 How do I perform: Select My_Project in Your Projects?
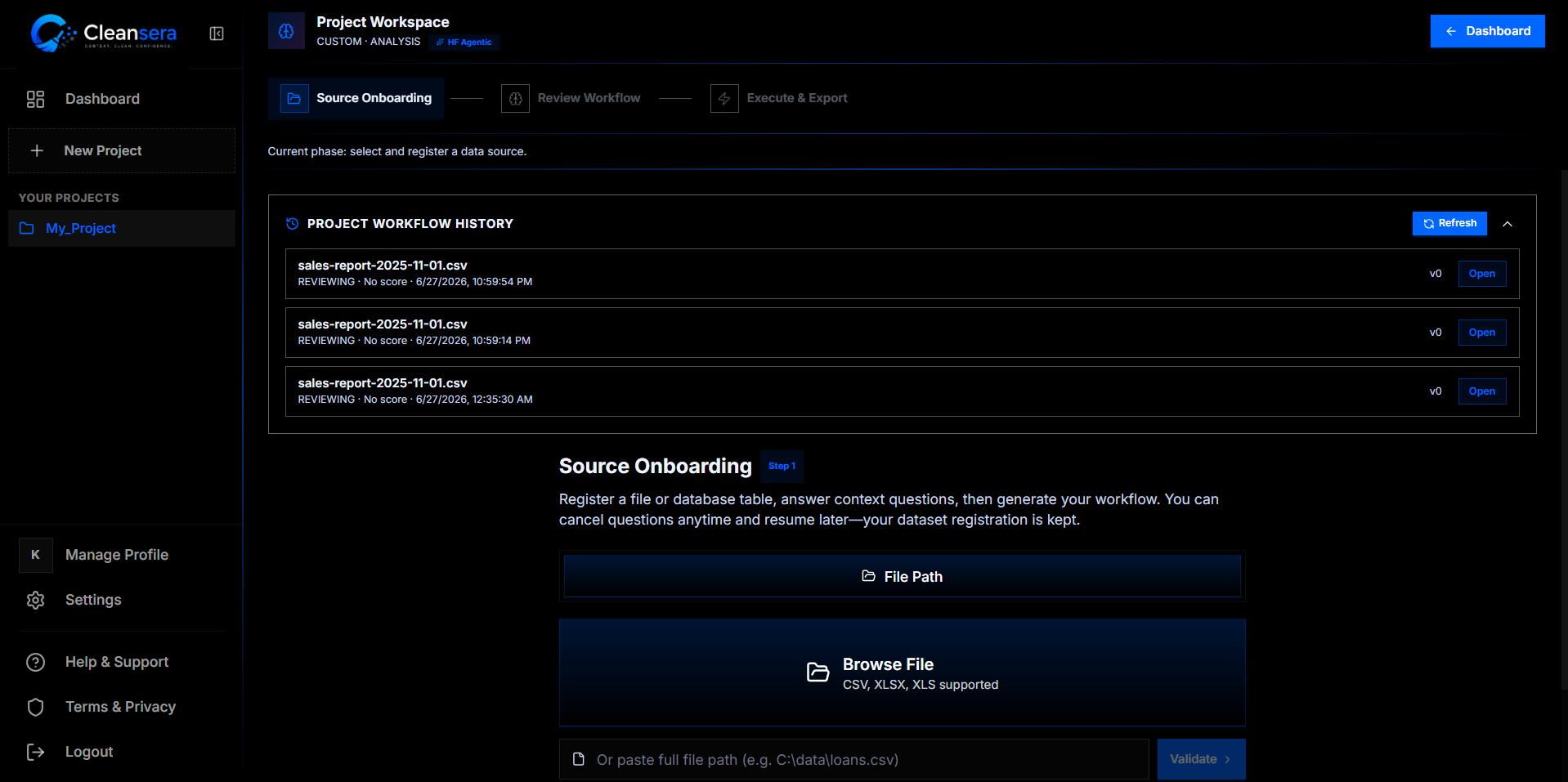[121, 229]
